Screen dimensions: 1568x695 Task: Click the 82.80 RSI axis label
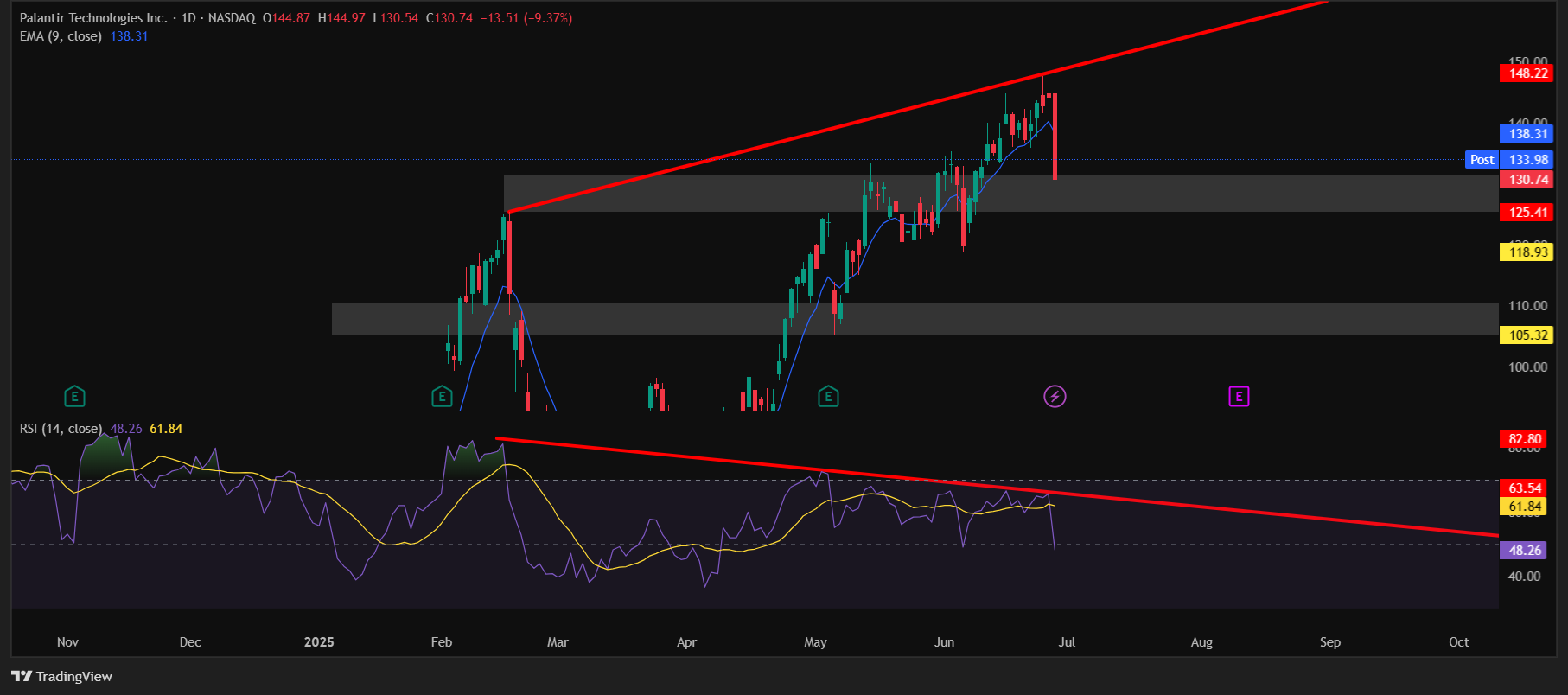(1524, 439)
